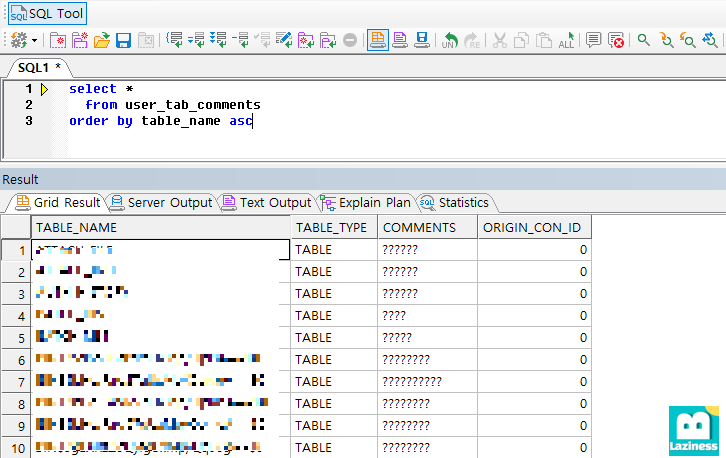Click the Select ALL icon
The width and height of the screenshot is (726, 458).
pos(566,41)
